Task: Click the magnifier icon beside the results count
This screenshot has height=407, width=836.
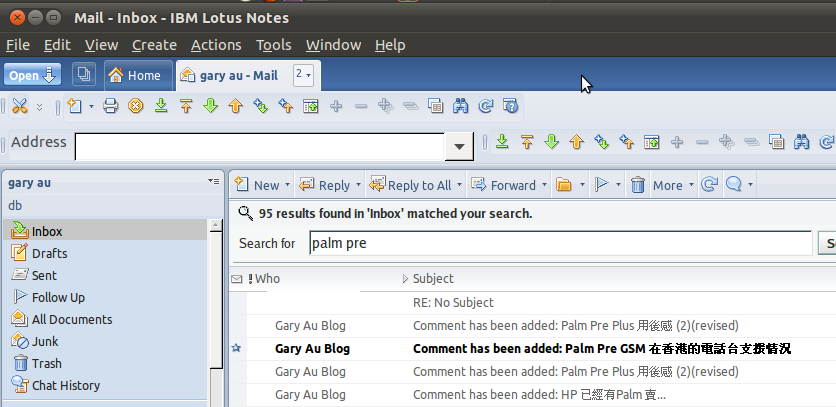Action: point(246,213)
